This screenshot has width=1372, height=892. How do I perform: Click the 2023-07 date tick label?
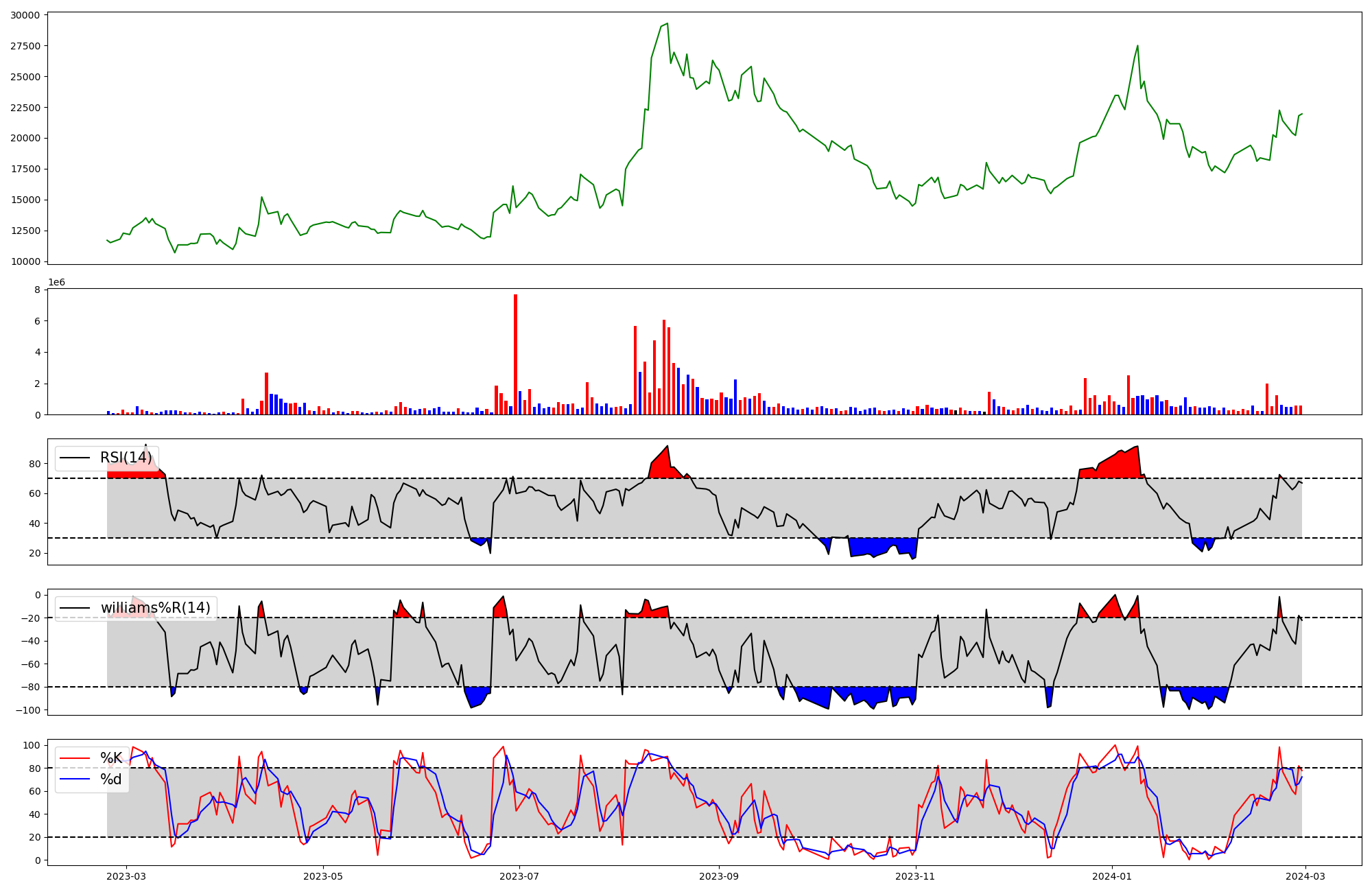pos(519,876)
